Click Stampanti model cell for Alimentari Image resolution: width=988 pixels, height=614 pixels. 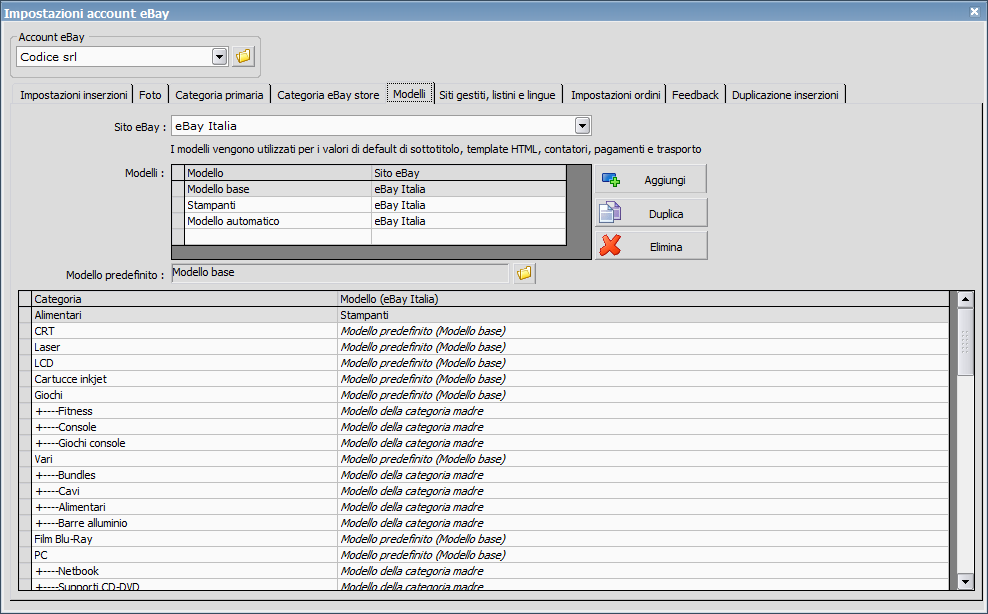[643, 315]
